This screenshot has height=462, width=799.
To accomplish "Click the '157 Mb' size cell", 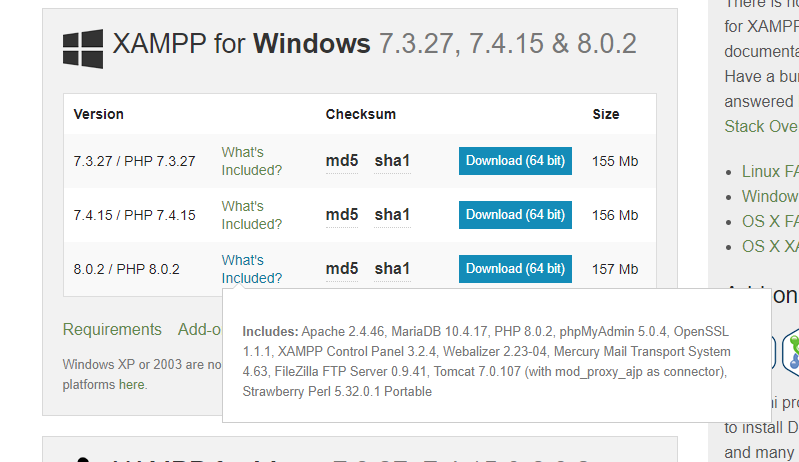I will coord(615,269).
